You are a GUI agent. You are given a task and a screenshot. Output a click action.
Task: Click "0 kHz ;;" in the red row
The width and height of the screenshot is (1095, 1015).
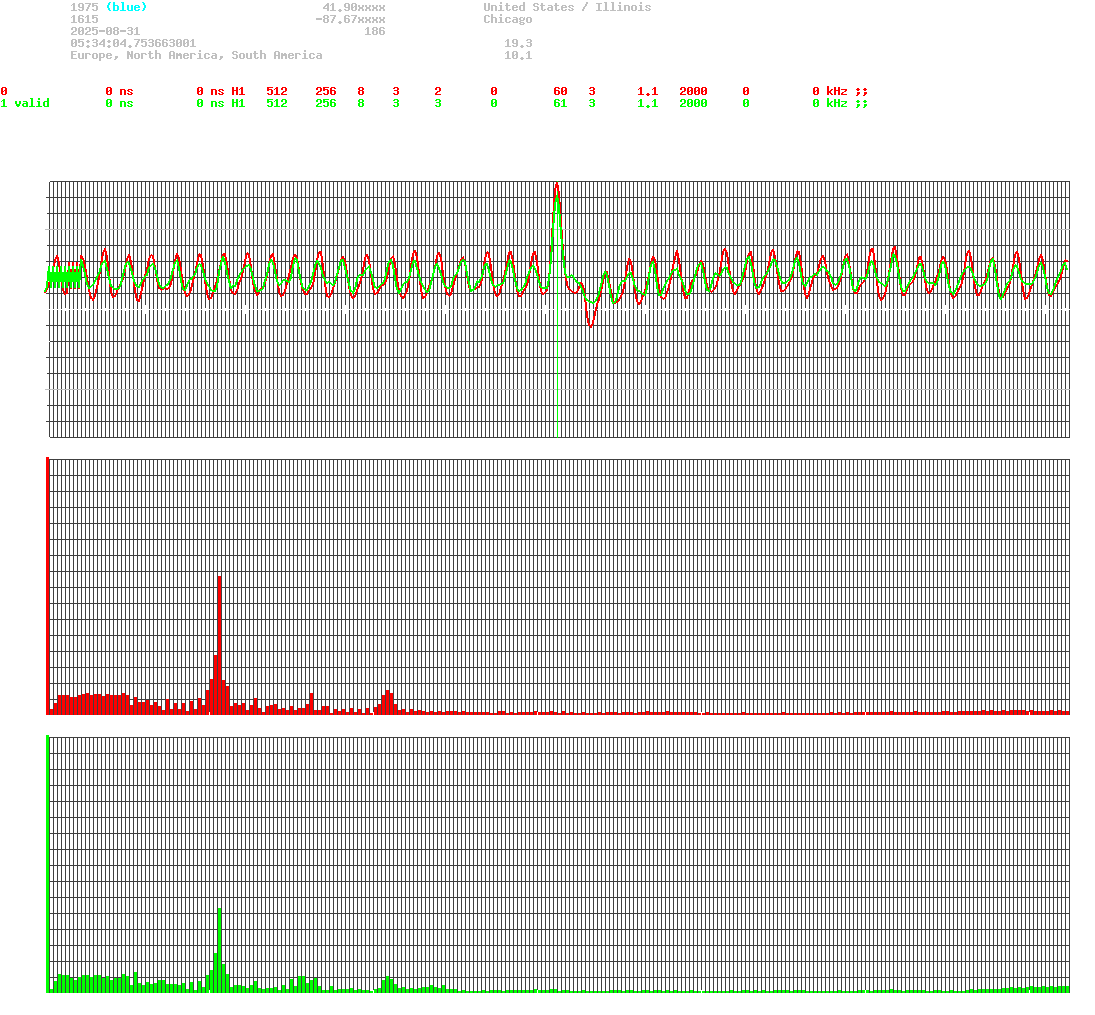840,92
